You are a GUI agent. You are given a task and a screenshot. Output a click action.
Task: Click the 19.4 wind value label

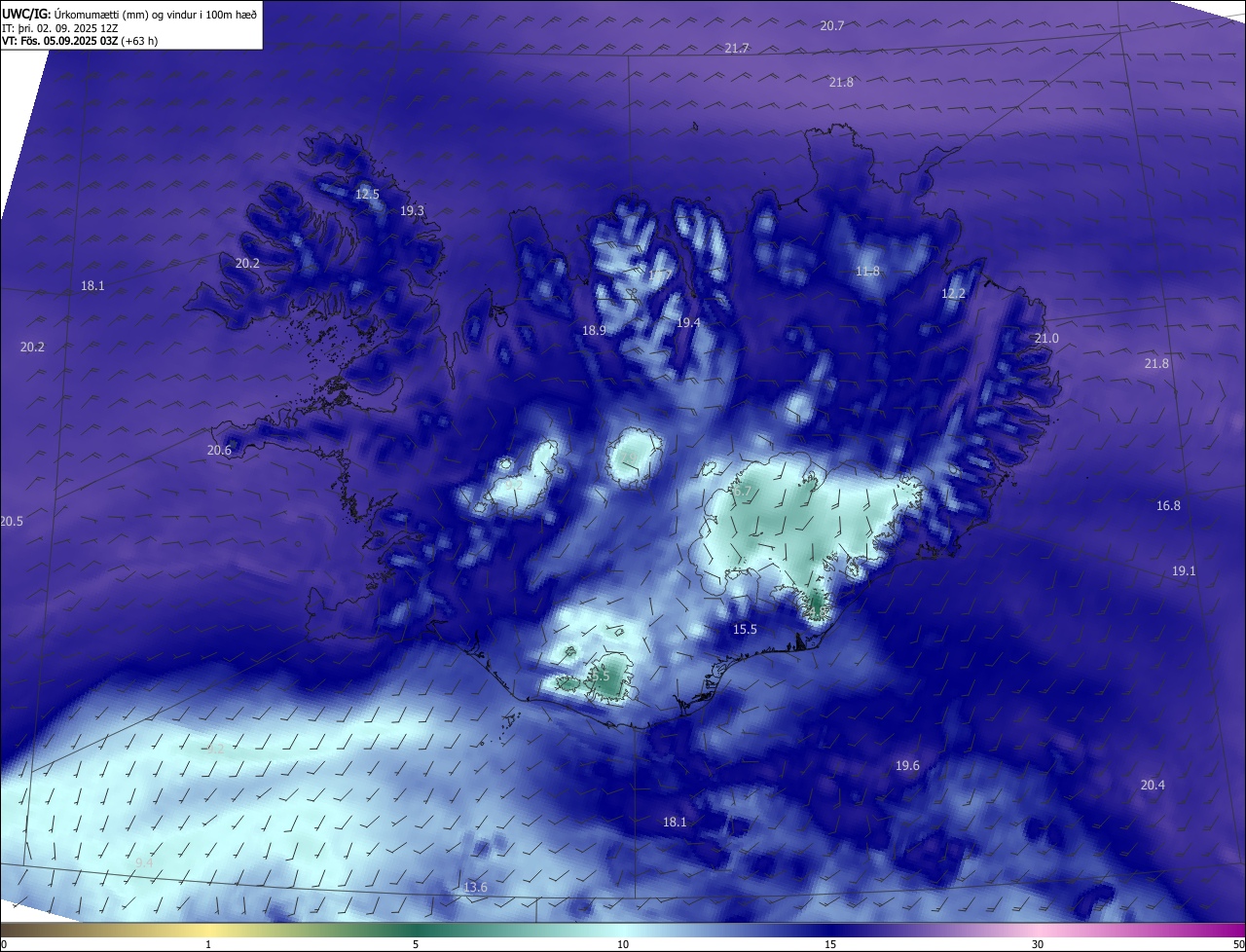tap(688, 322)
